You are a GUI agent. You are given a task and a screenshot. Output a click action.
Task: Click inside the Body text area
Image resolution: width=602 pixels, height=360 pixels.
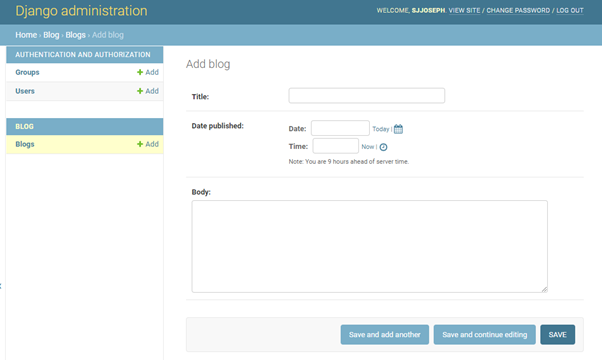pos(370,246)
